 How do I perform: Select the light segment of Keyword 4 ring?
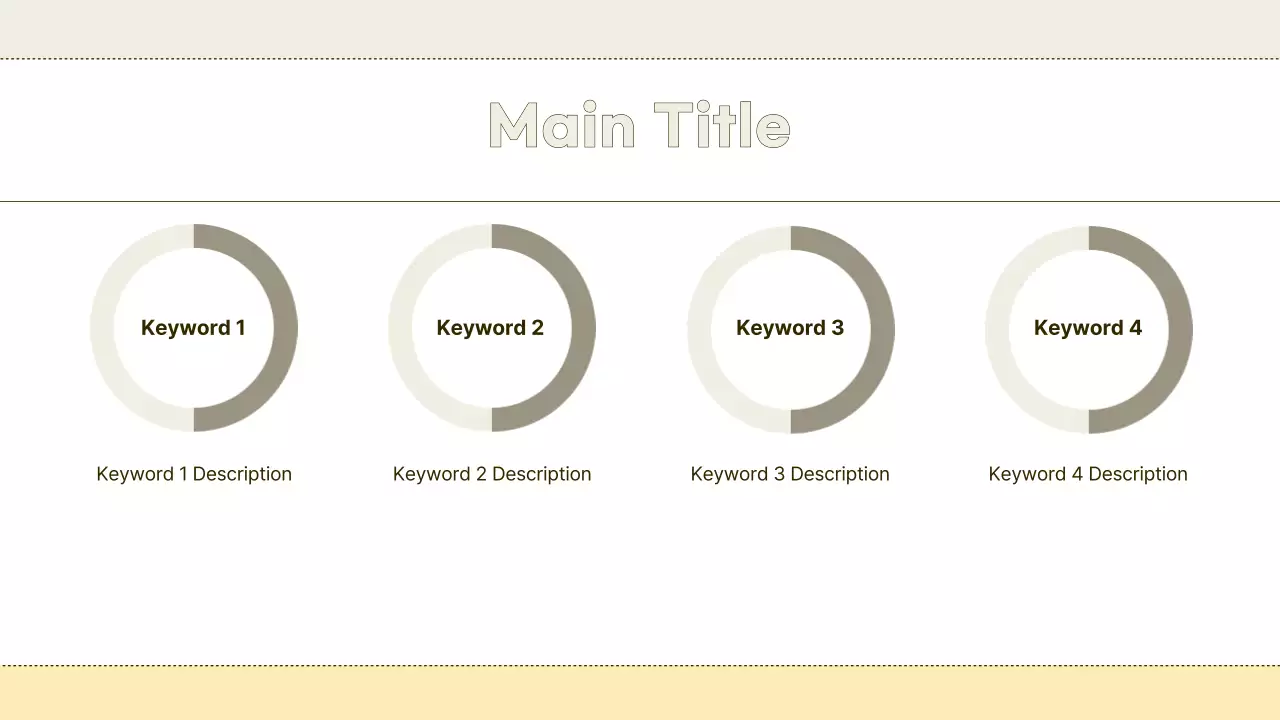point(997,330)
